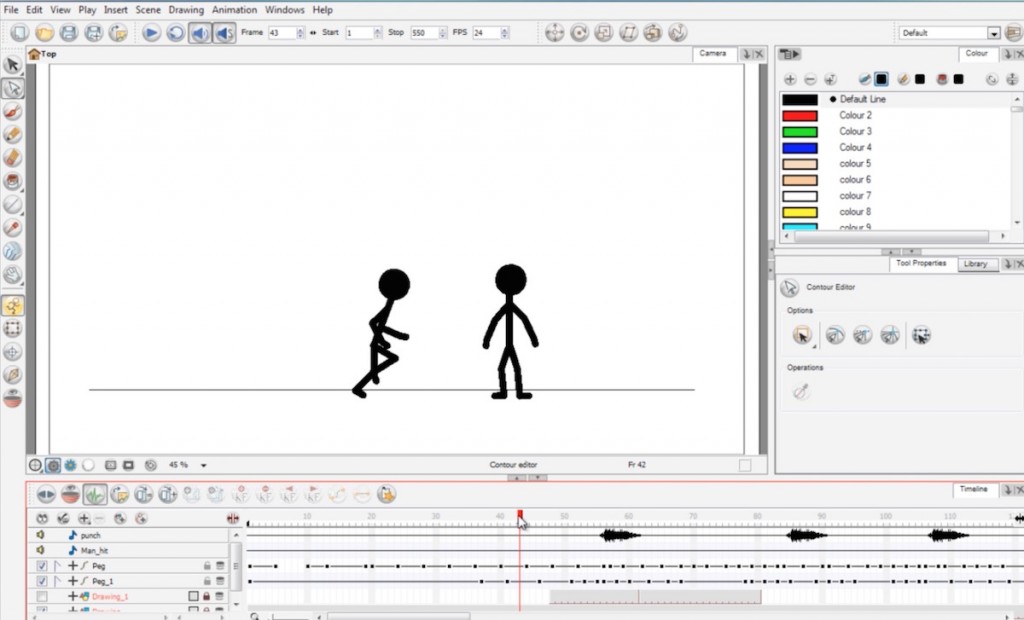Lock the Peg_1 layer
Viewport: 1024px width, 620px height.
click(208, 580)
